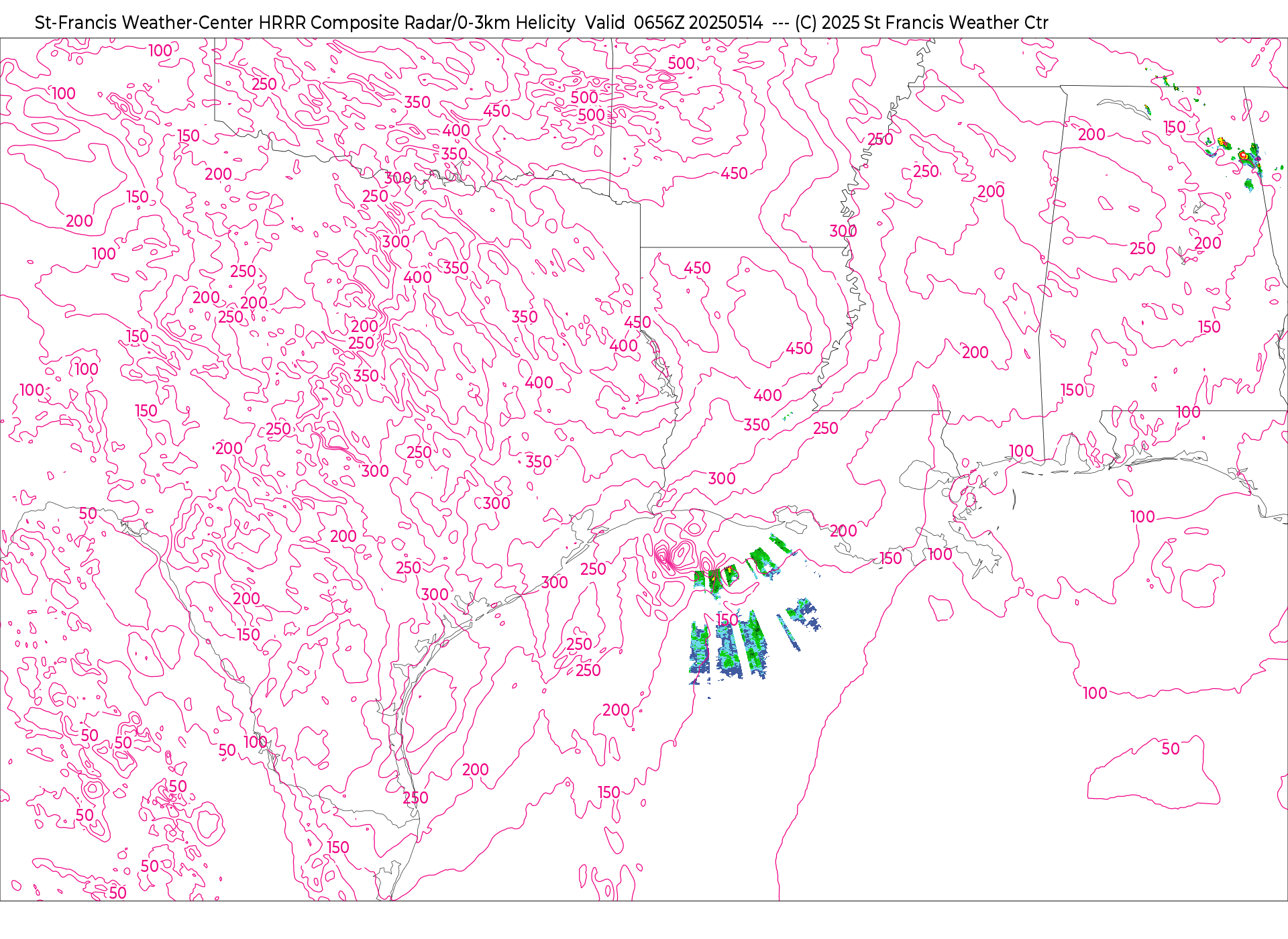The height and width of the screenshot is (939, 1288).
Task: Click the red-yellow radar cell in the northeast corner
Action: pyautogui.click(x=1243, y=155)
